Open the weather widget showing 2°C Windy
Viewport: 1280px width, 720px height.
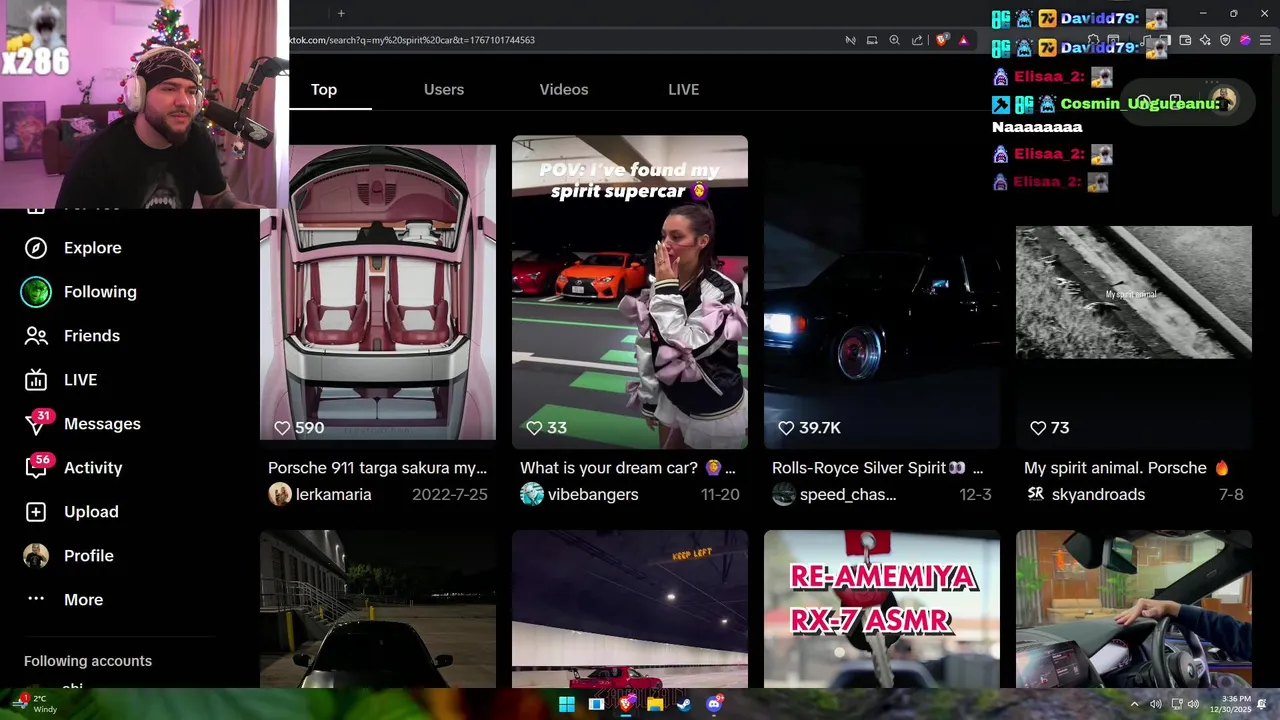33,704
